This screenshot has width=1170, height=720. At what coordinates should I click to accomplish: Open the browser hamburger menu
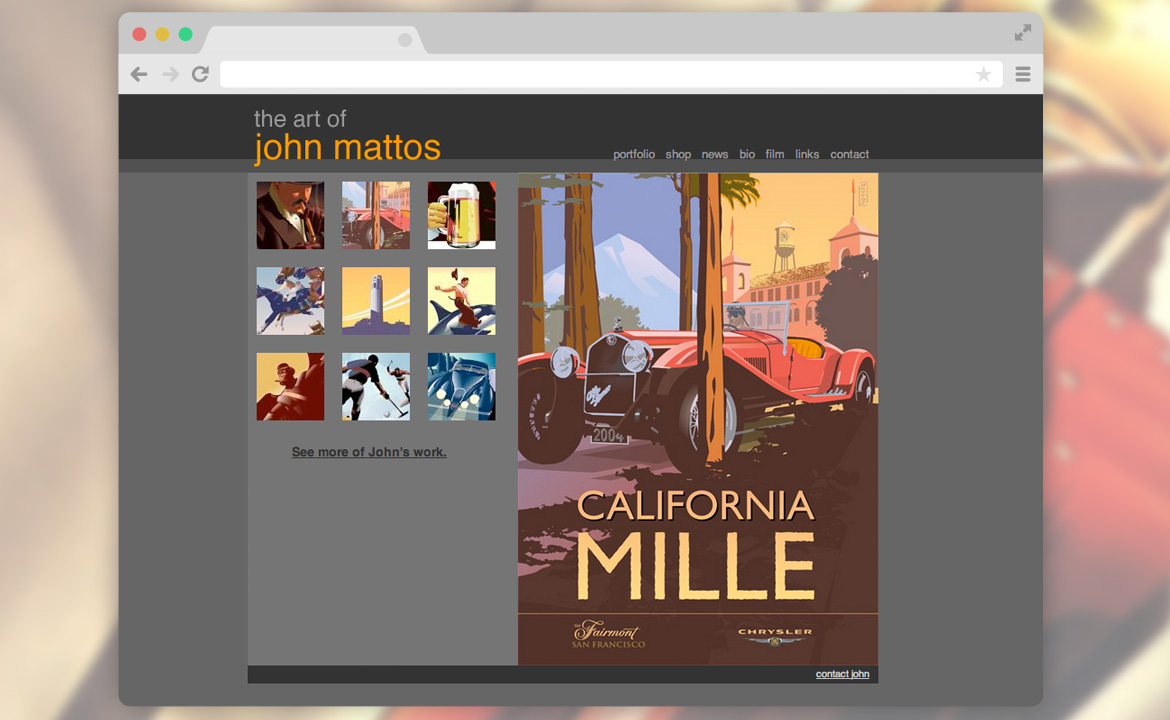(x=1022, y=74)
